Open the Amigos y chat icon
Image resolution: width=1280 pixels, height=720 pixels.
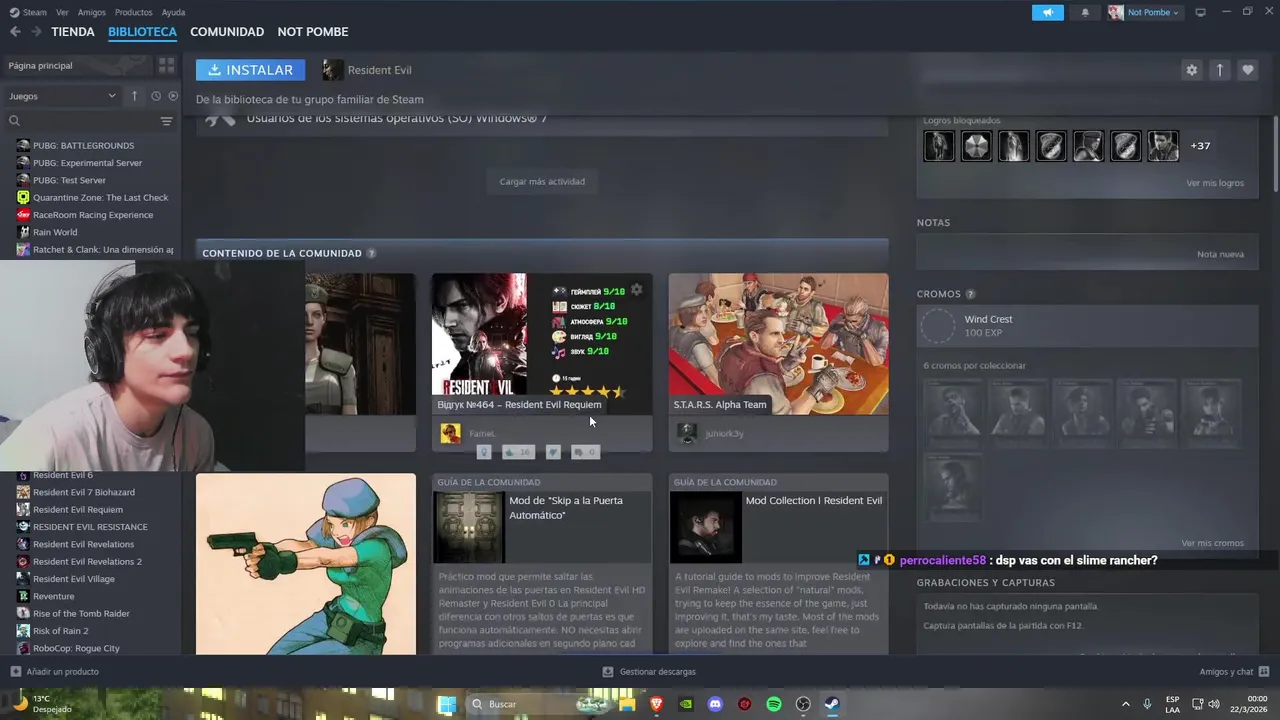(x=1263, y=671)
